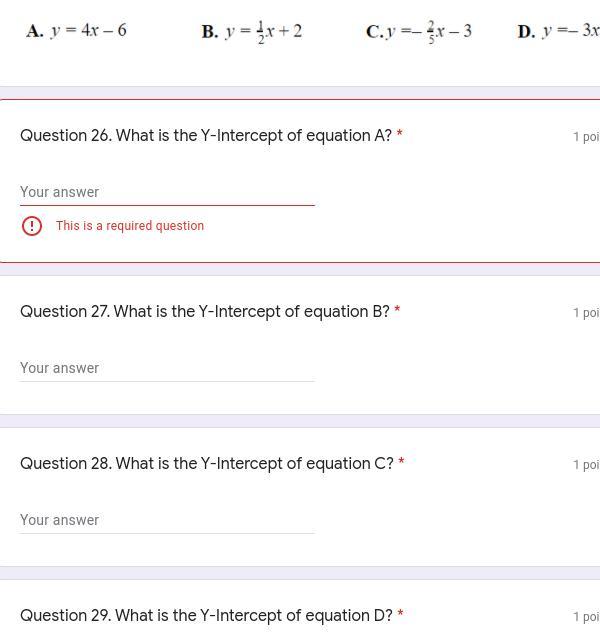600x633 pixels.
Task: Click the point value beside Question 27
Action: point(586,313)
